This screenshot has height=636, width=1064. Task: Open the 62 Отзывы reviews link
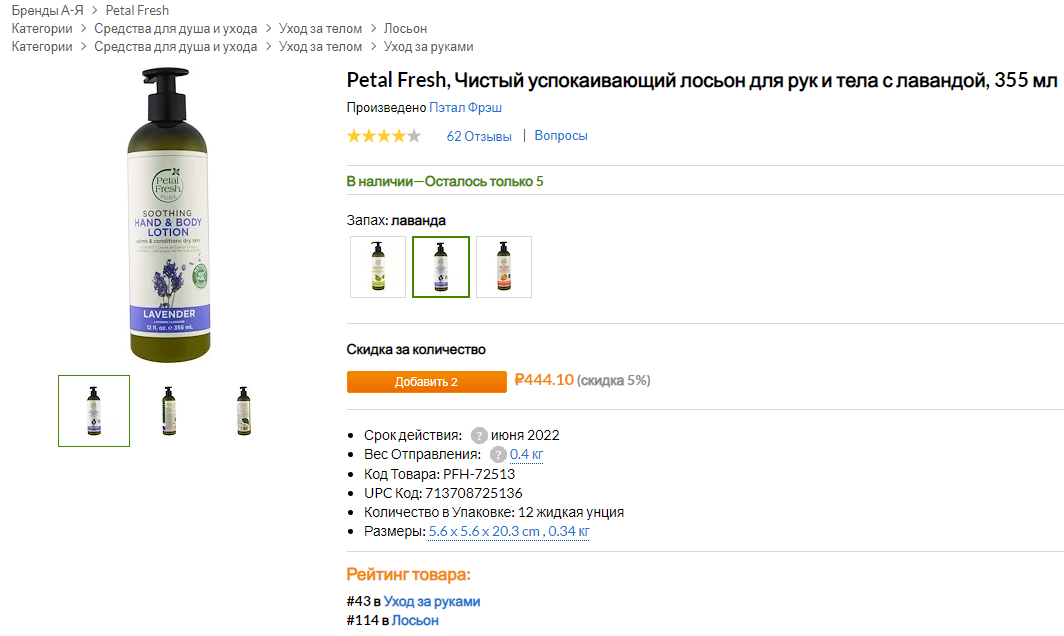[479, 136]
